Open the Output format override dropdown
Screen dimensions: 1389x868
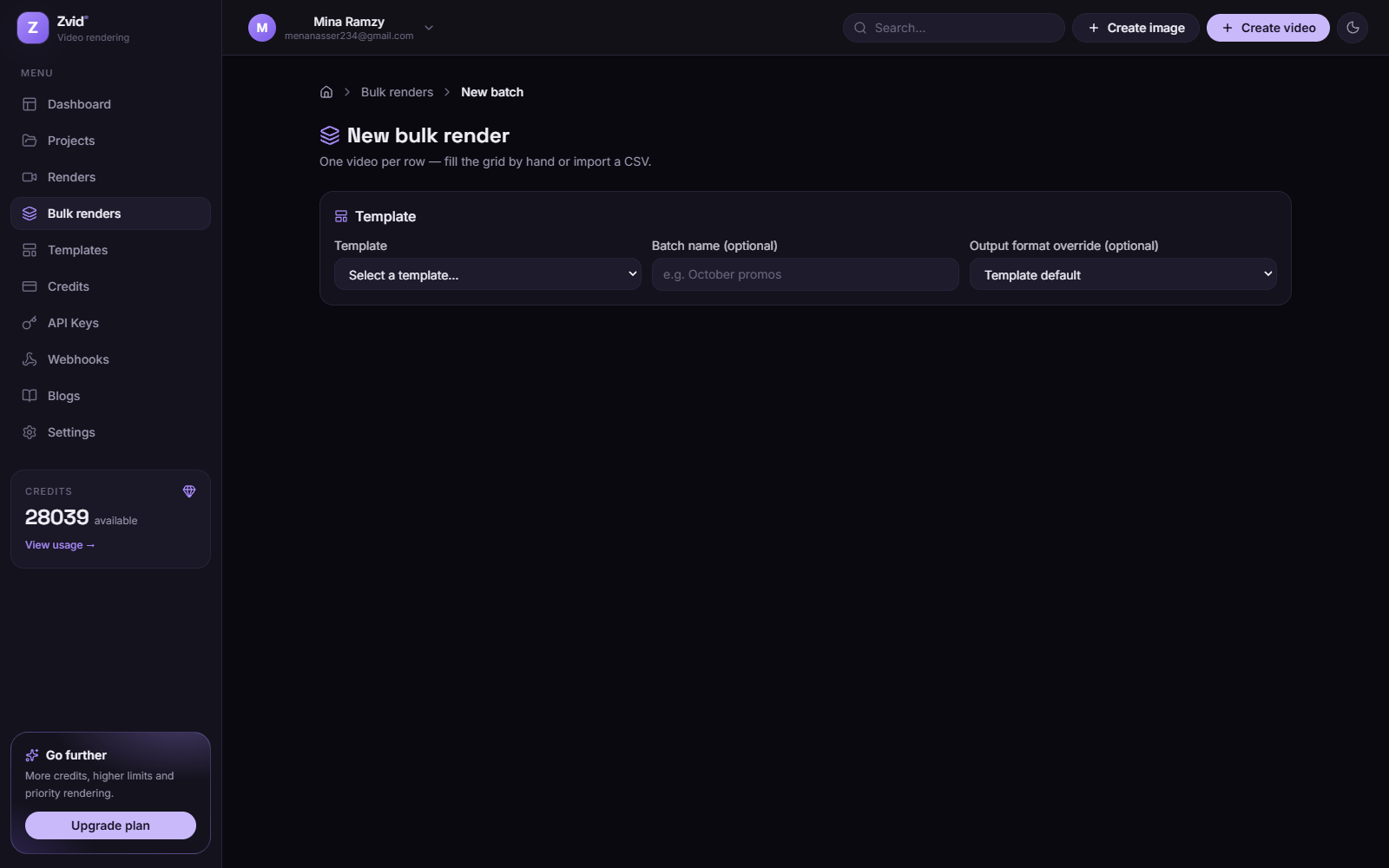(1122, 274)
